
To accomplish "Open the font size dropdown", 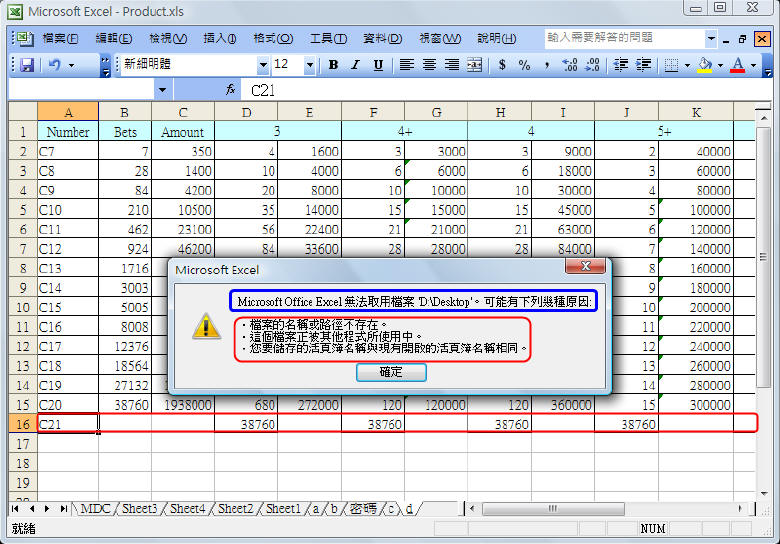I will pos(310,65).
